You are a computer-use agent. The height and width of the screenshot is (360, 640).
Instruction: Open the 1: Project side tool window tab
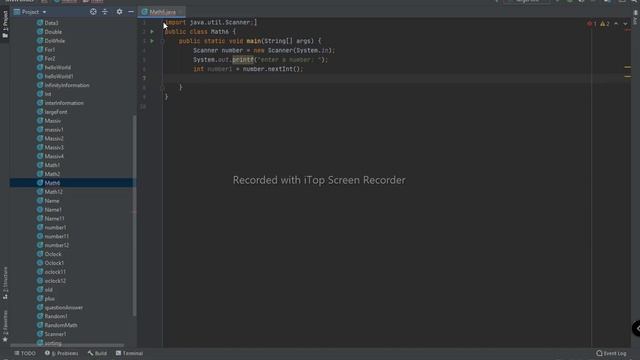tap(5, 24)
